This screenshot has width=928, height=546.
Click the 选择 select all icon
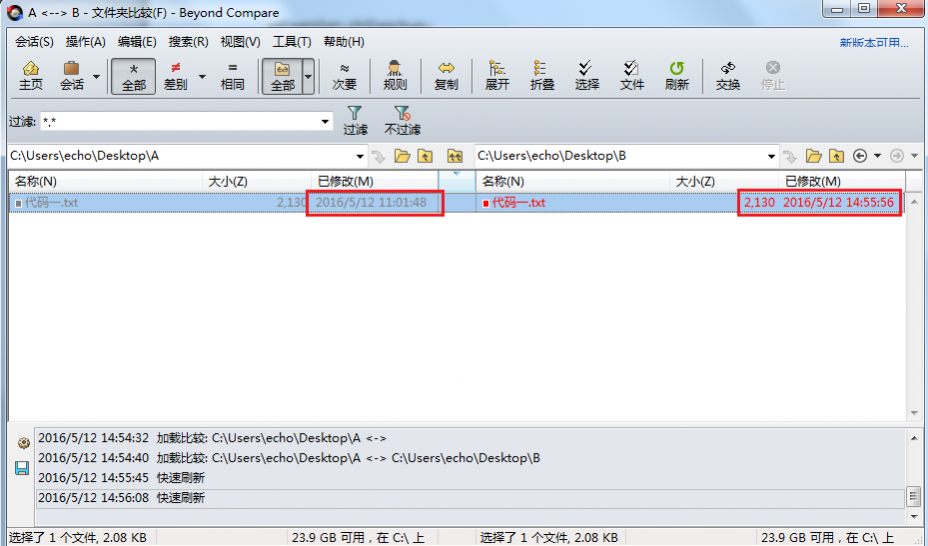[587, 76]
